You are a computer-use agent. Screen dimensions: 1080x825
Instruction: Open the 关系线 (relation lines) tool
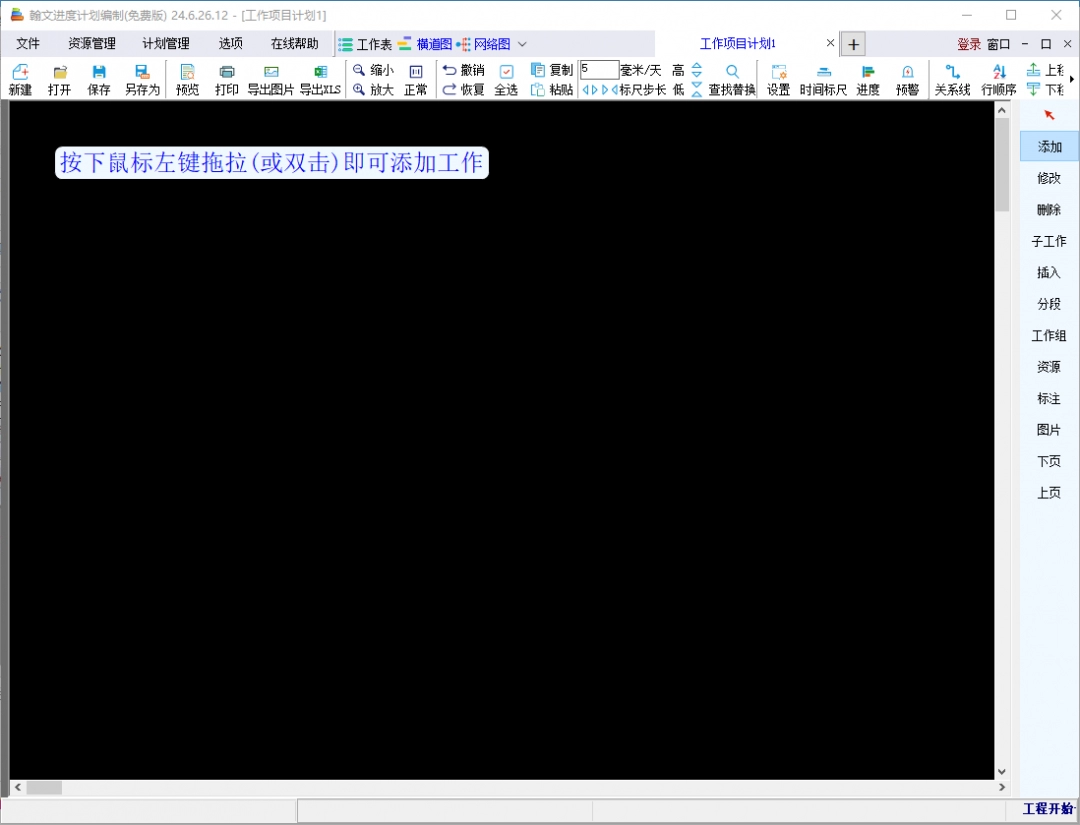(951, 78)
